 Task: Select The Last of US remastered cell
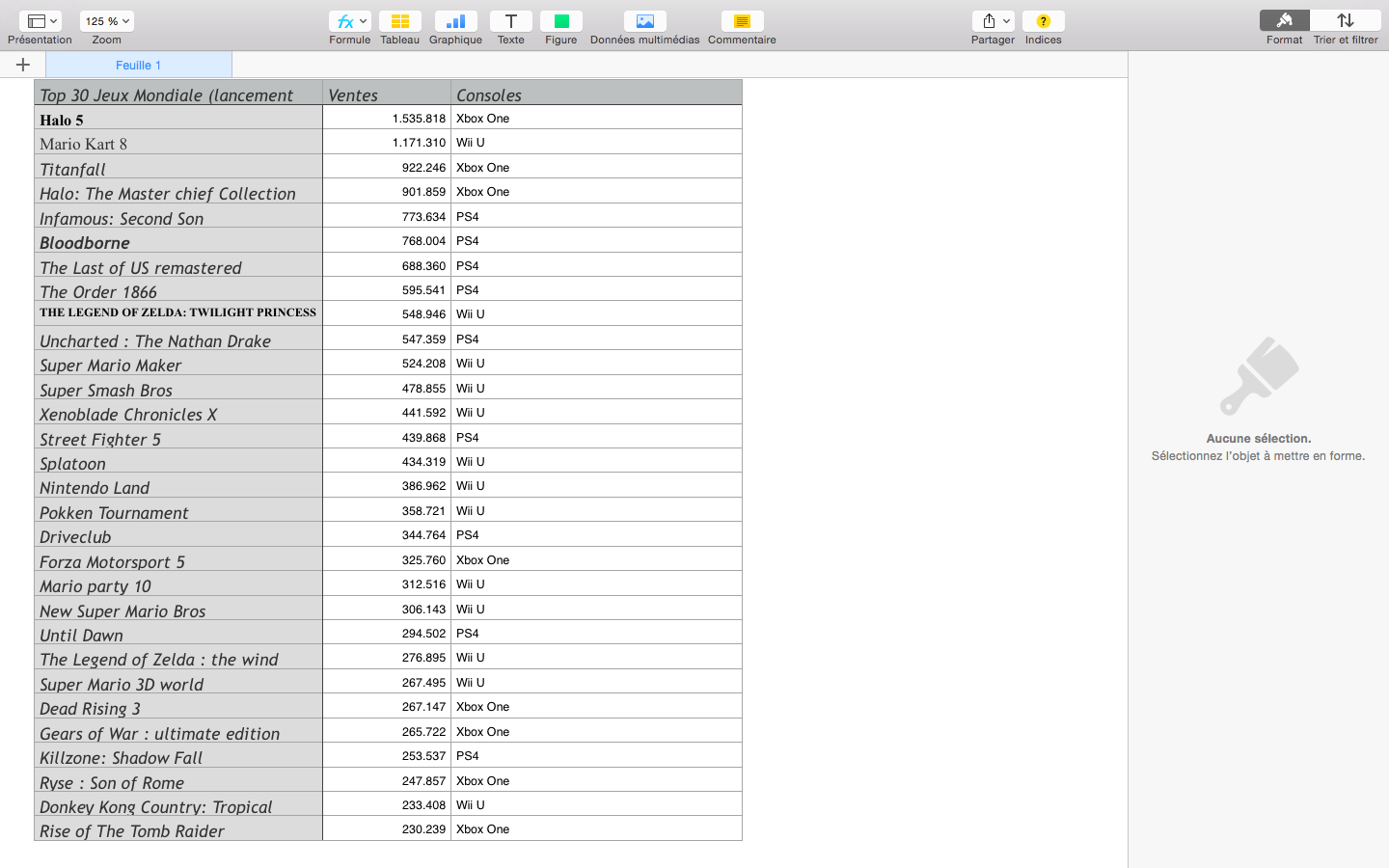(x=178, y=265)
